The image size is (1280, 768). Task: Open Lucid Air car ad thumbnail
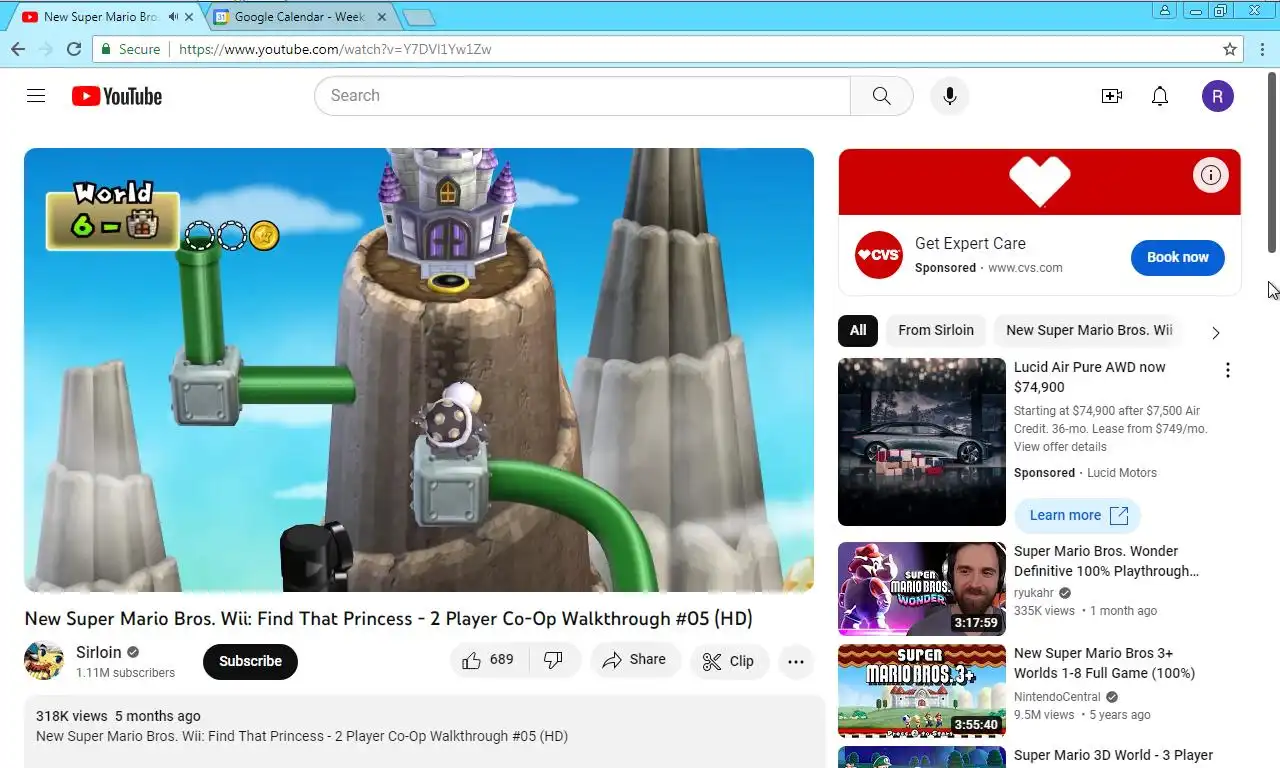(922, 442)
